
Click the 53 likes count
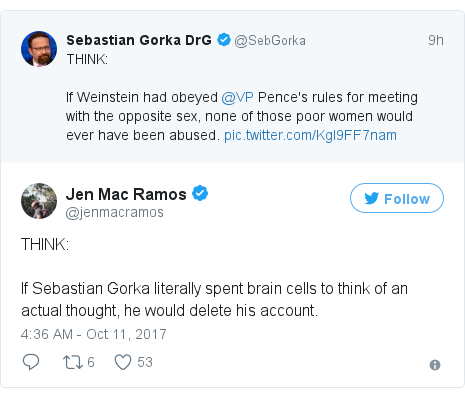pos(145,362)
